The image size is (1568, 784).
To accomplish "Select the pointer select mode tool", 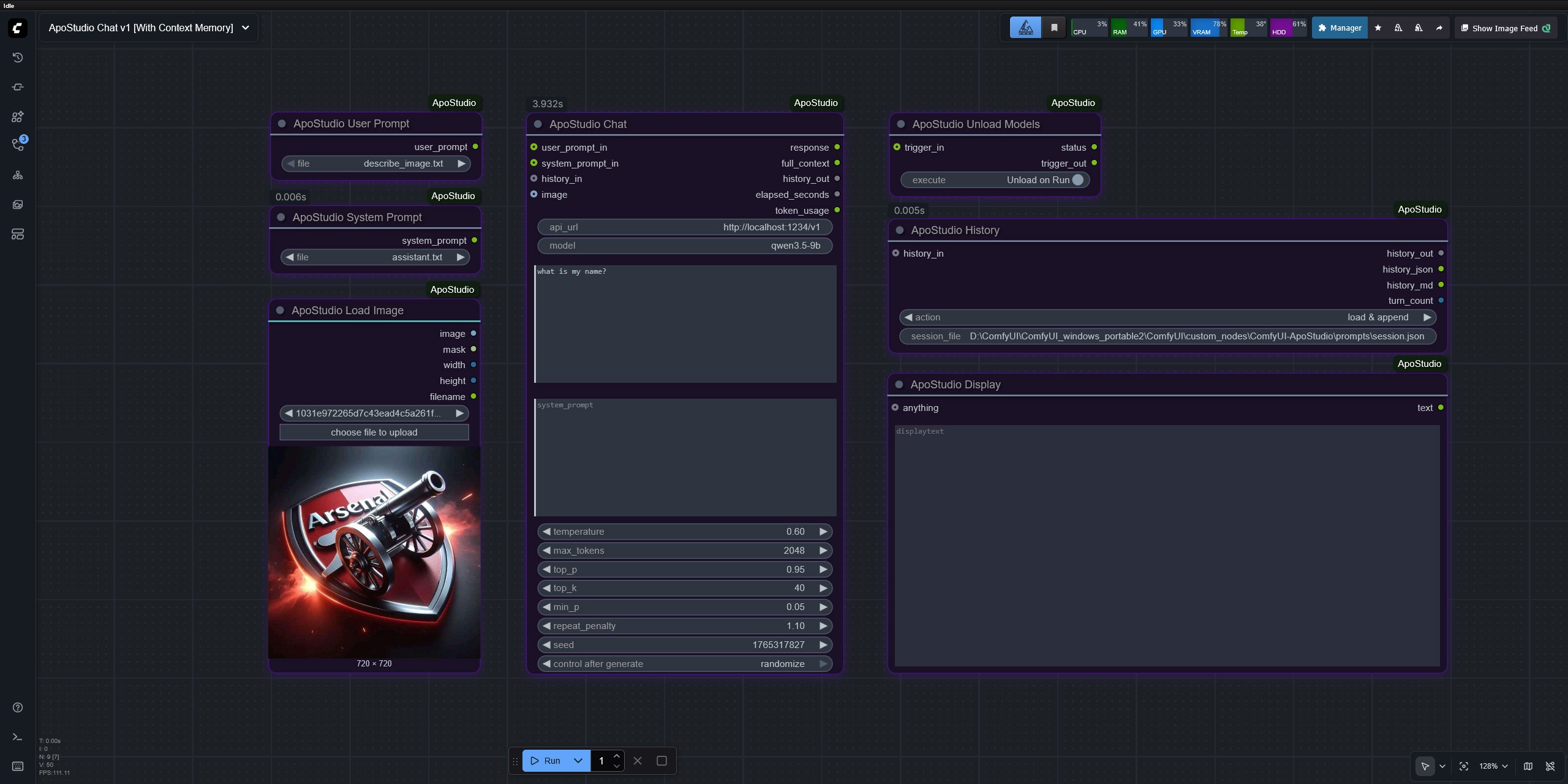I will coord(1425,766).
